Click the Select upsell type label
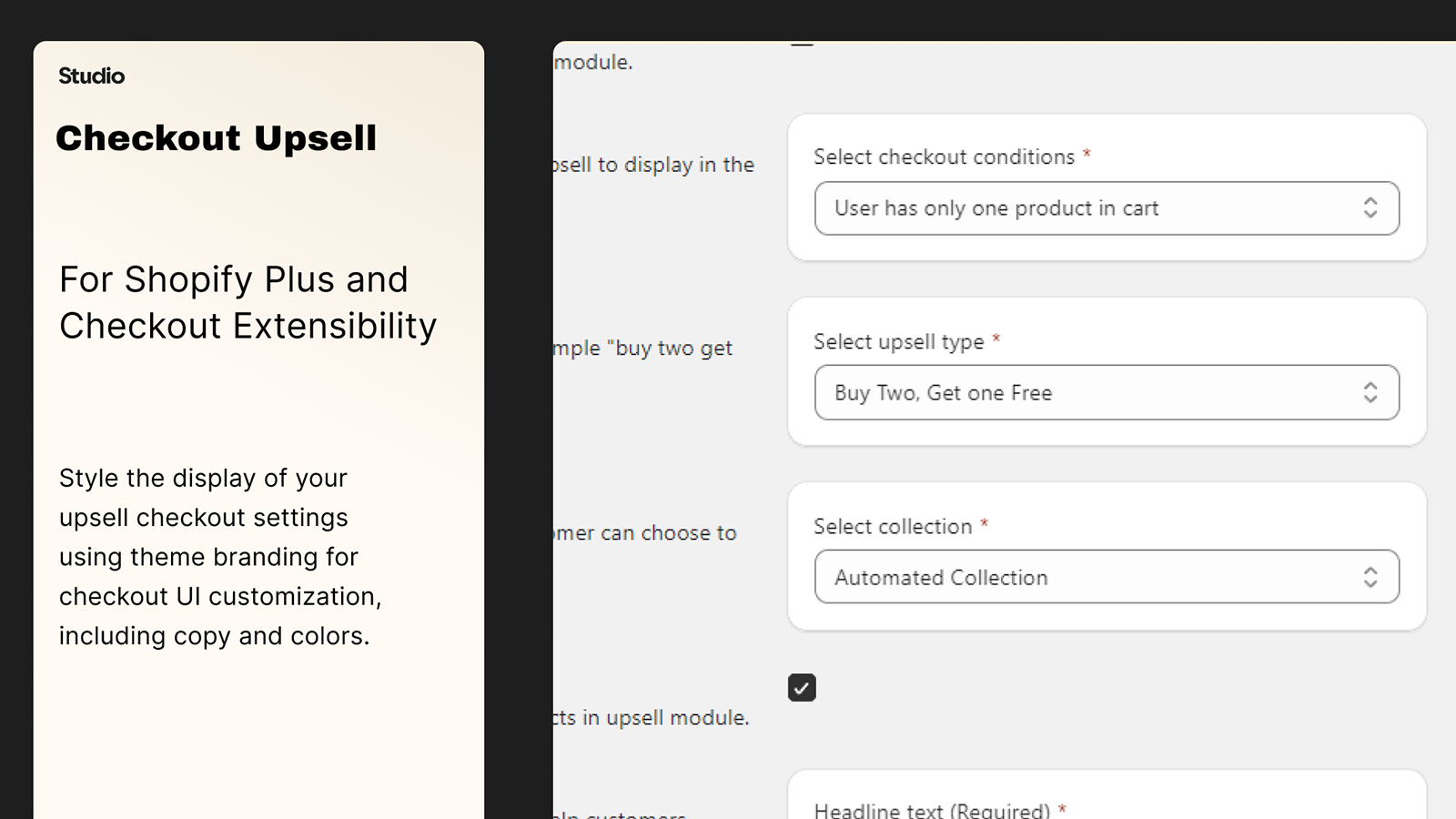The image size is (1456, 819). click(898, 341)
